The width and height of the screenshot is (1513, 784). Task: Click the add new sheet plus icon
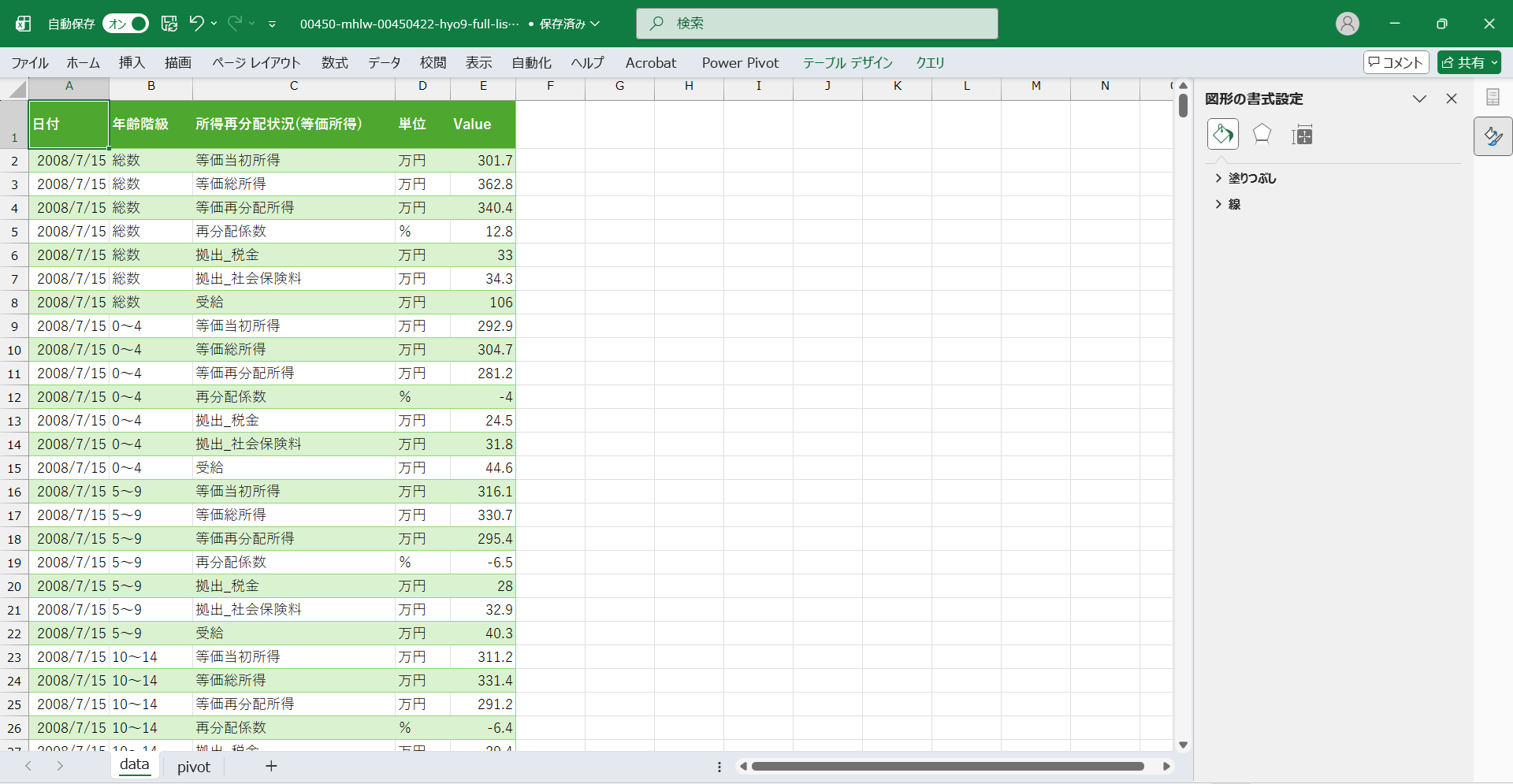coord(271,766)
